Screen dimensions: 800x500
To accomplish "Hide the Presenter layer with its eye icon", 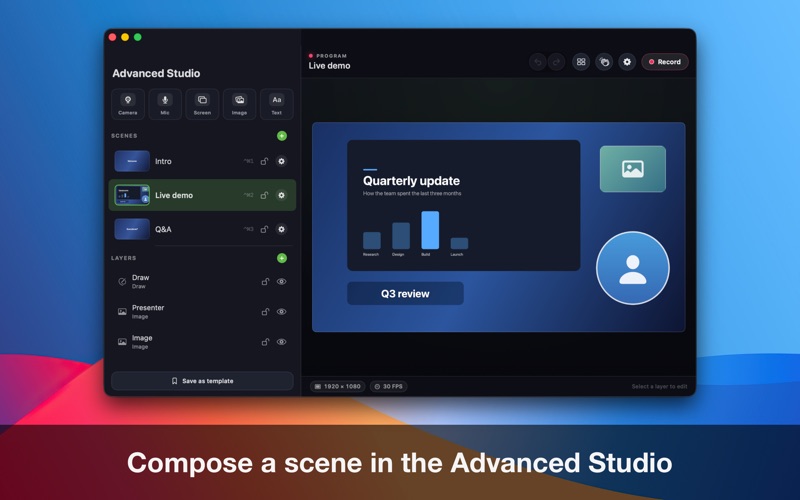I will tap(281, 312).
